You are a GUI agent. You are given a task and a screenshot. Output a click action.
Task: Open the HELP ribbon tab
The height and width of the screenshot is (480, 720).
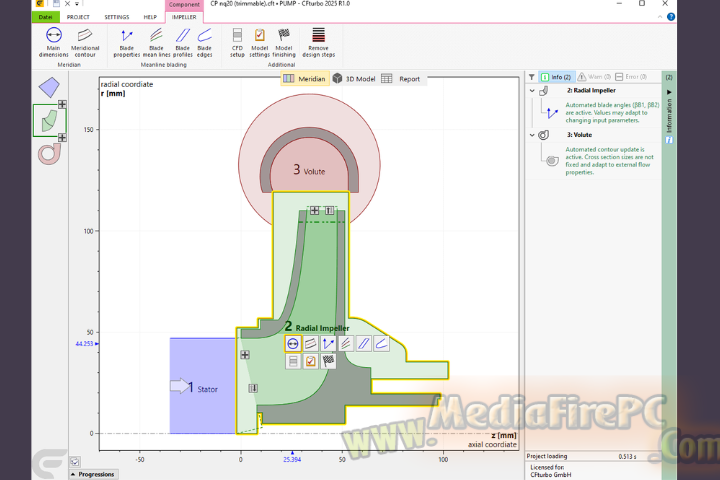coord(150,17)
